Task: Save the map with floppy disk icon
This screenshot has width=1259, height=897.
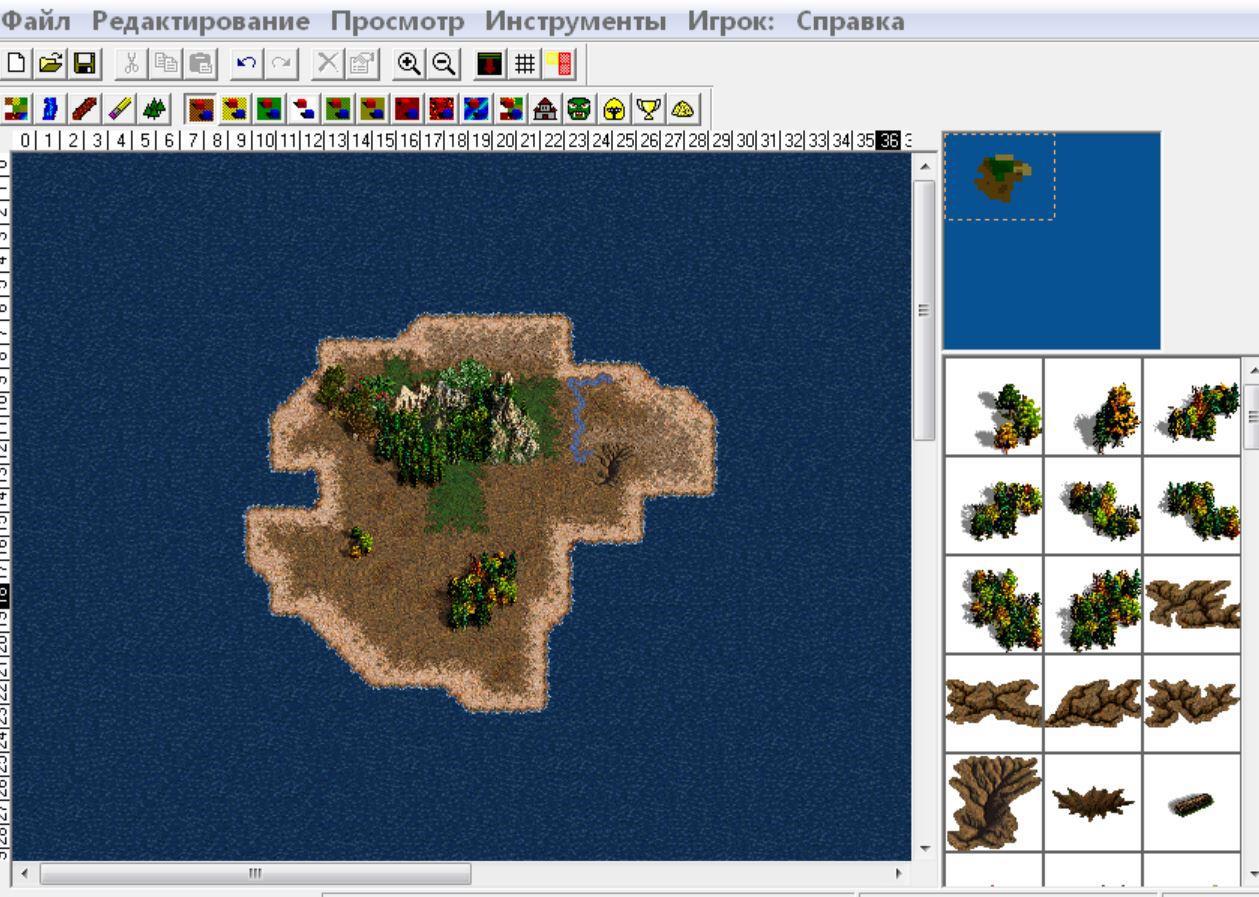Action: pyautogui.click(x=85, y=63)
